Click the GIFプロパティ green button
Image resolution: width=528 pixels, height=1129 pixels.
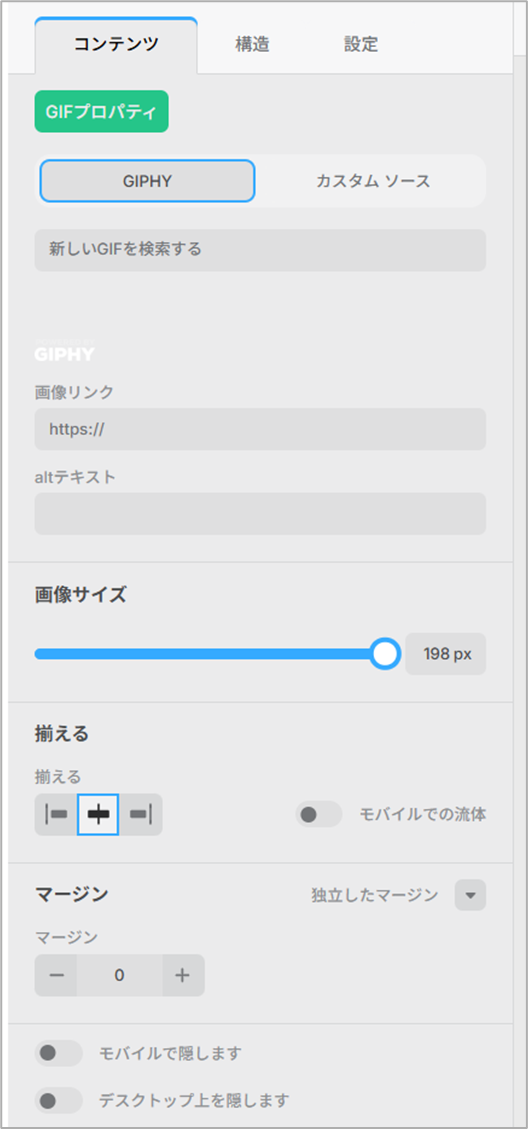click(102, 112)
